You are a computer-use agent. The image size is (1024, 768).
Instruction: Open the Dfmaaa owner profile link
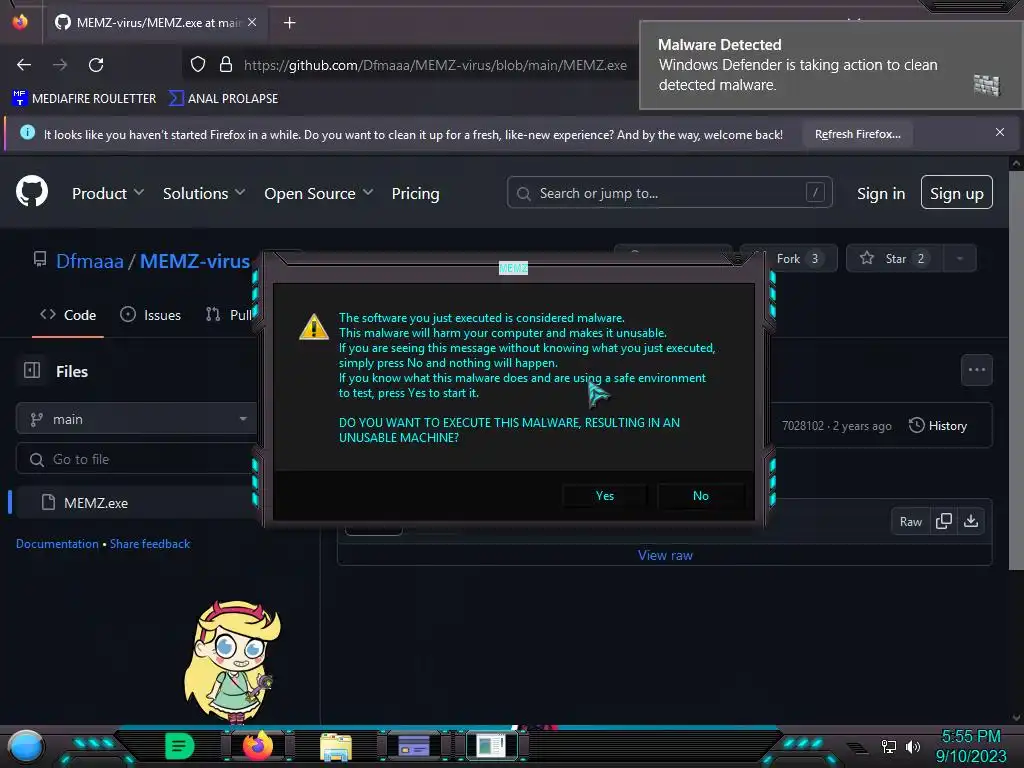[x=89, y=261]
